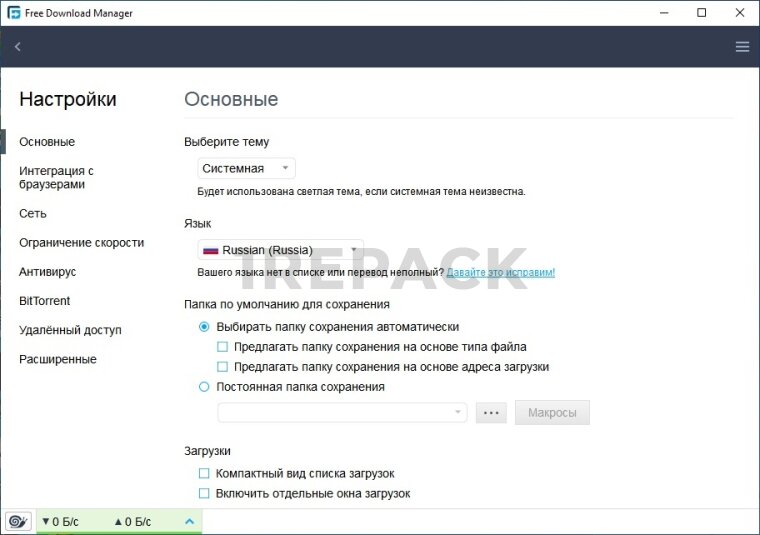
Task: Open the theme dropdown Системная
Action: tap(246, 168)
